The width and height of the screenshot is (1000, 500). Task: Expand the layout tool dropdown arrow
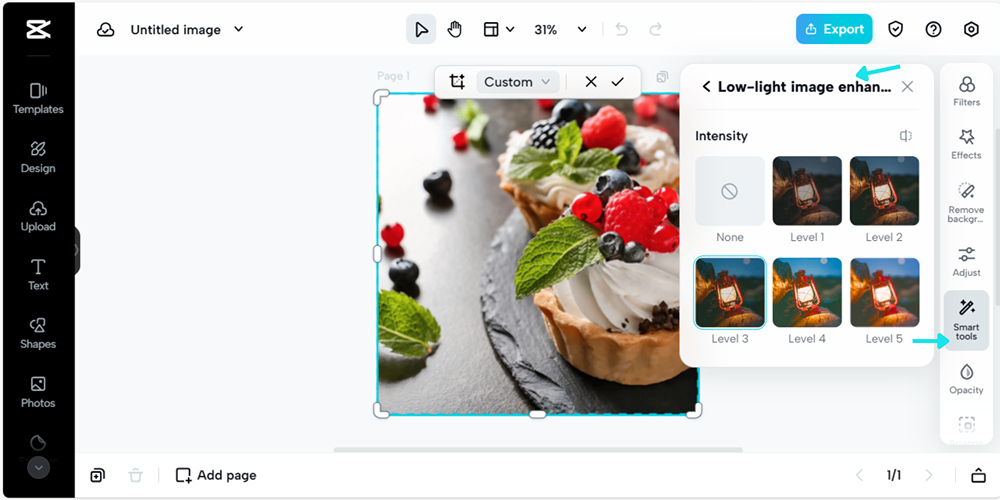[510, 29]
